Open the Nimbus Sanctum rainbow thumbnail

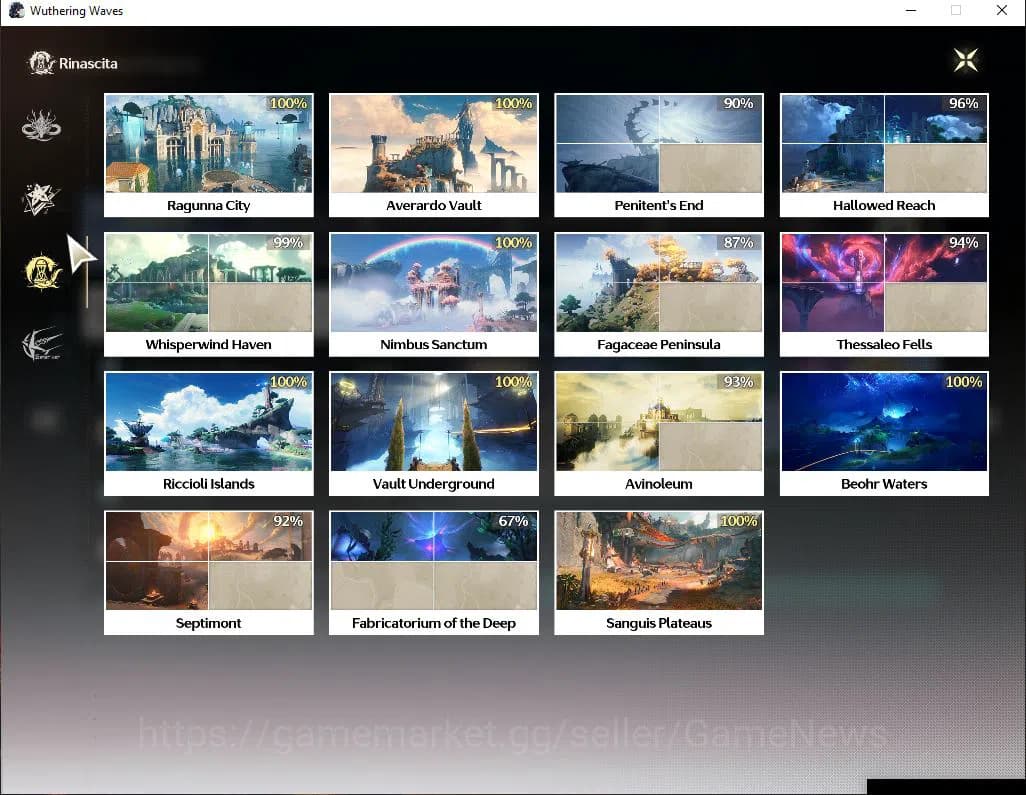[x=434, y=283]
